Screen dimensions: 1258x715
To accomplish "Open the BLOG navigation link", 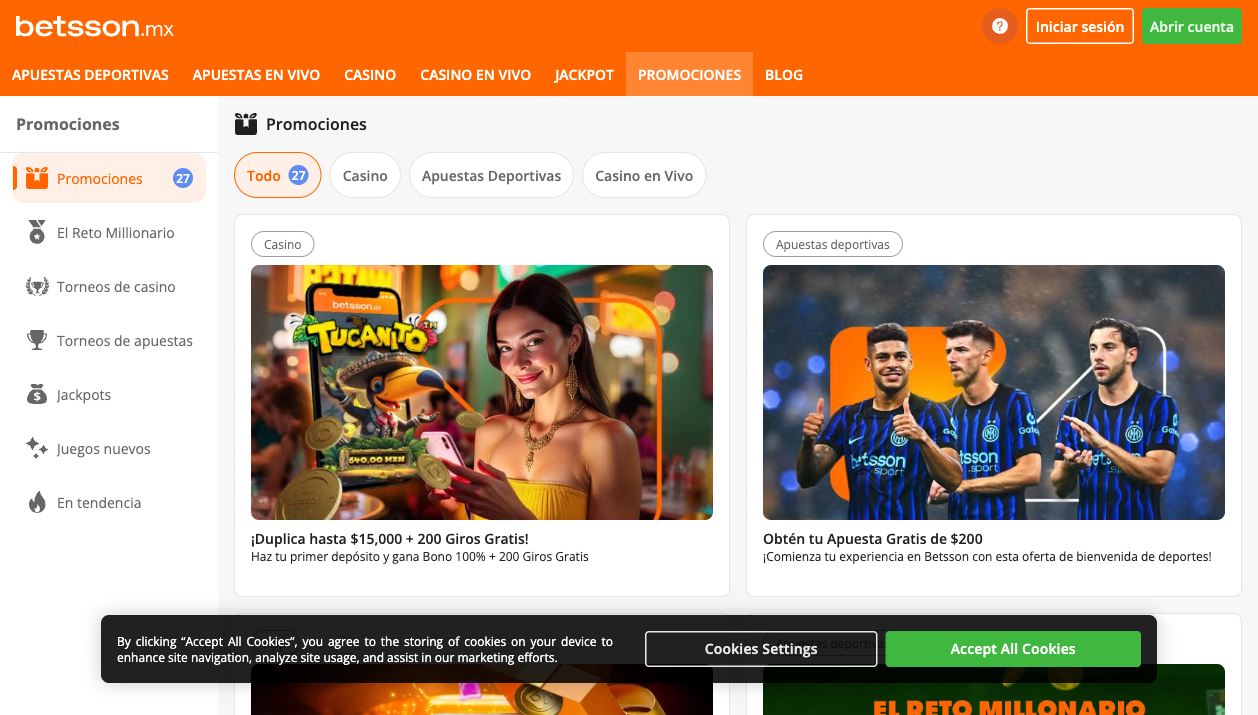I will click(784, 75).
